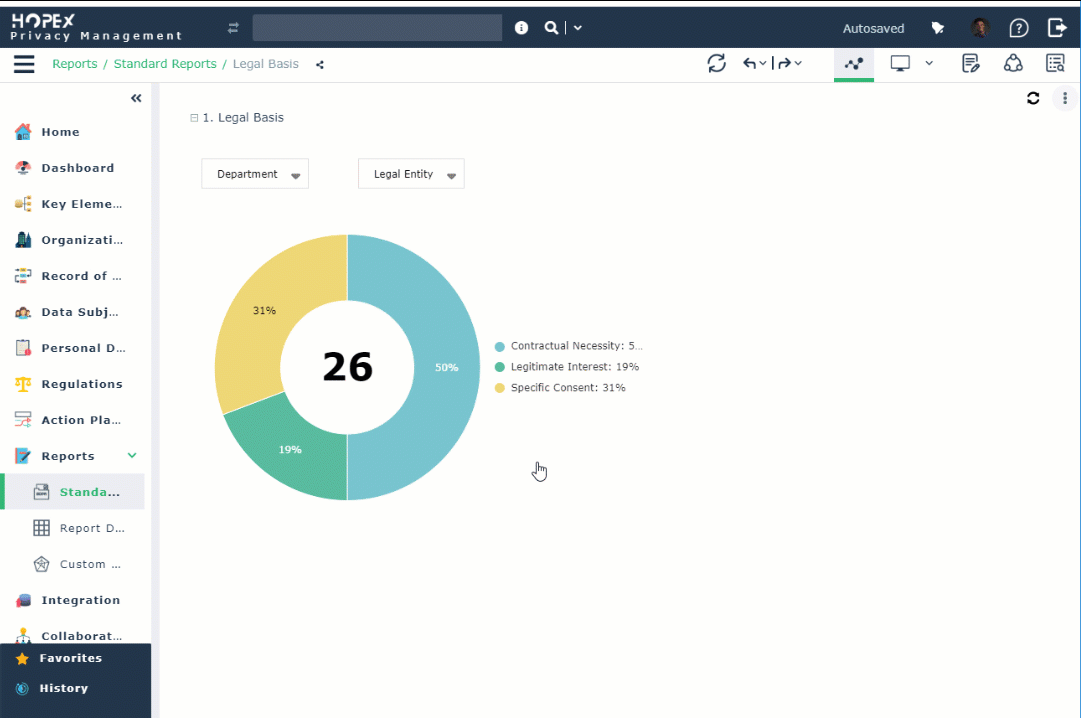The image size is (1081, 718).
Task: Open the Legal Entity filter dropdown
Action: [411, 174]
